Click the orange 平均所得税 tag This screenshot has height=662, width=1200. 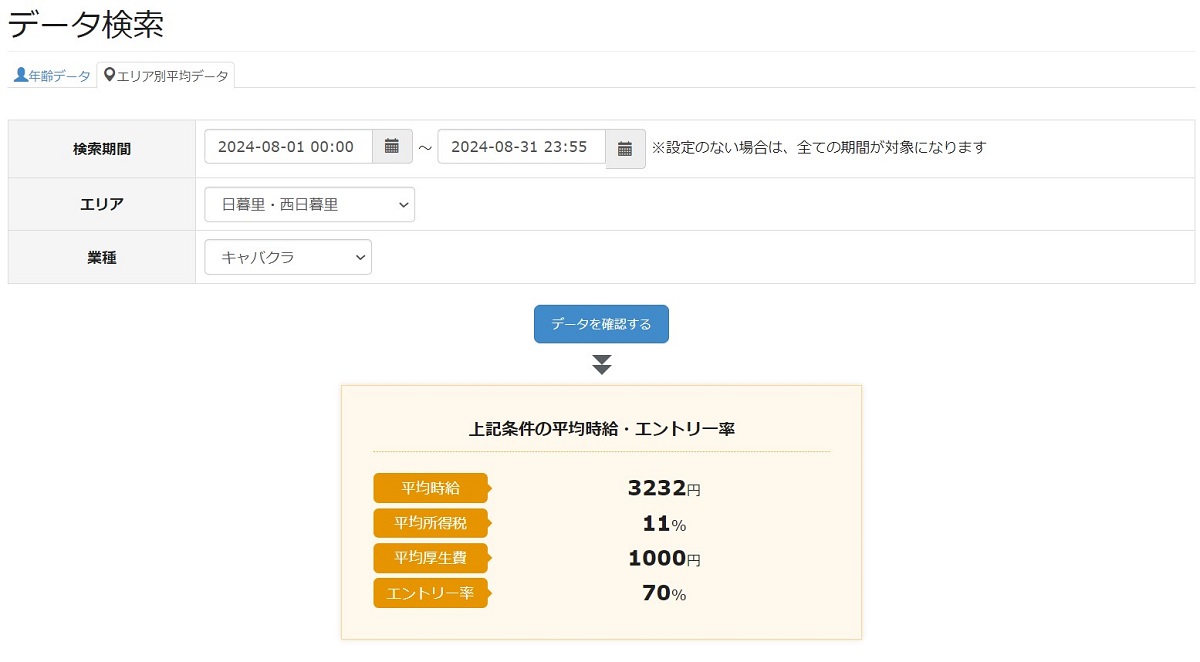[430, 523]
